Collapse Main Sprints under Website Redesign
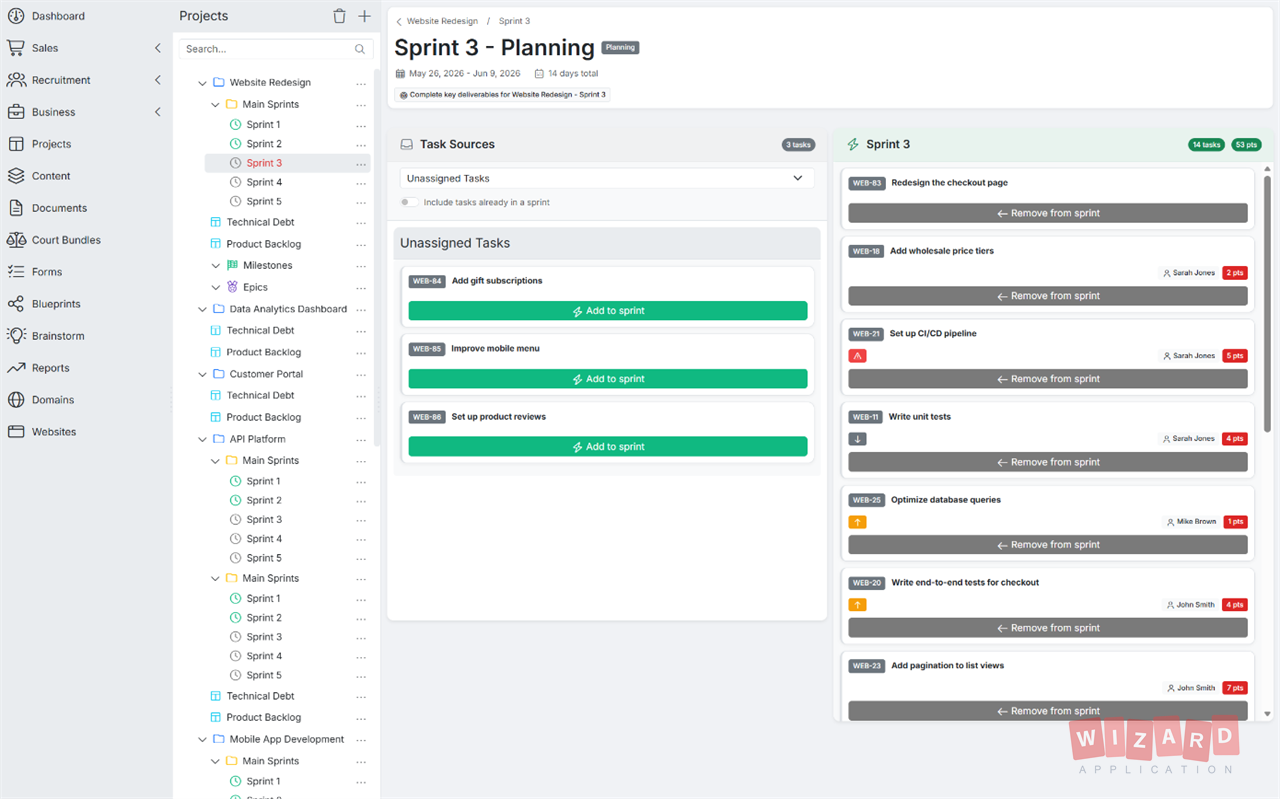Viewport: 1280px width, 799px height. (x=215, y=104)
